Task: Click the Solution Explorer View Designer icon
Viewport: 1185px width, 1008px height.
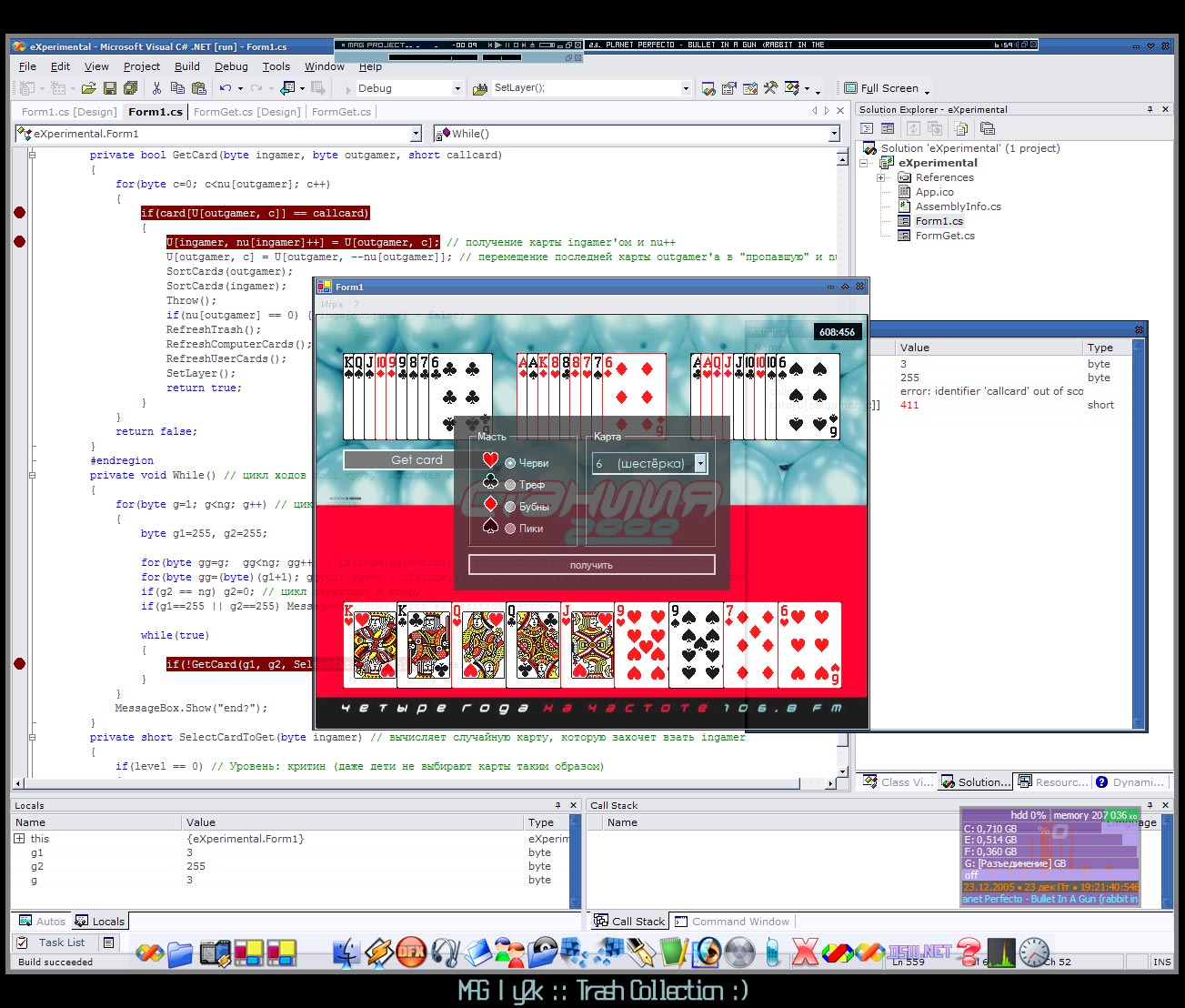Action: point(888,129)
